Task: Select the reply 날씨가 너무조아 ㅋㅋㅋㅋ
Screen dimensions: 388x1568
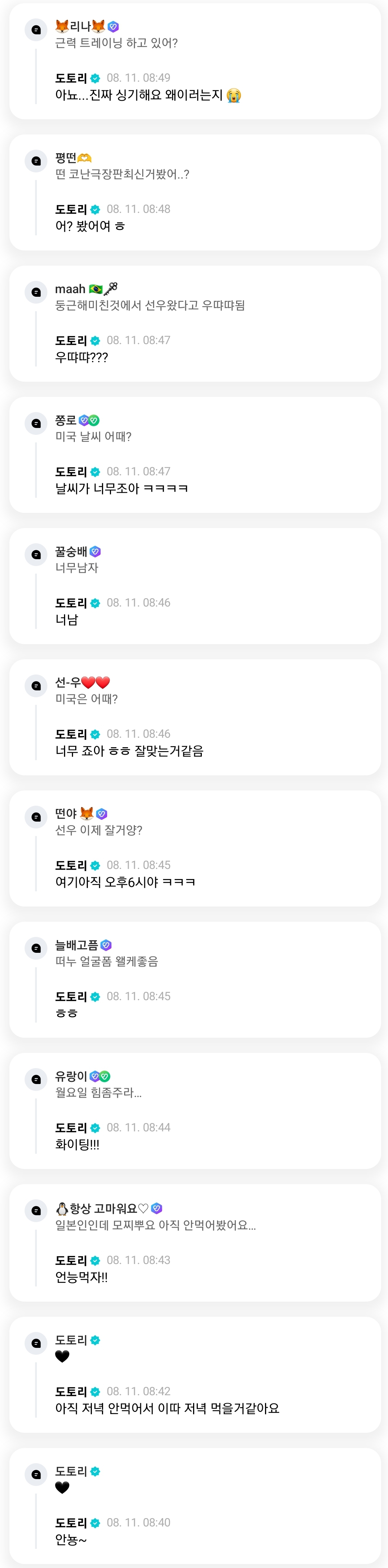Action: click(x=122, y=489)
